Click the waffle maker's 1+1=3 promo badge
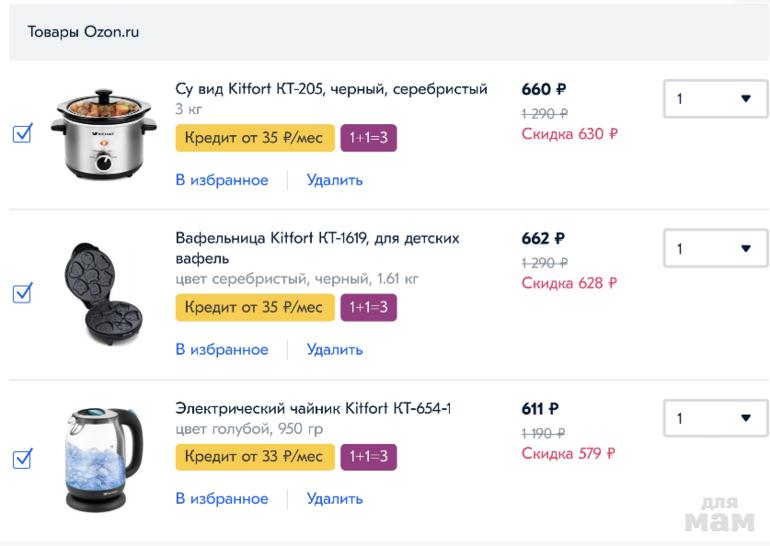The image size is (770, 546). coord(369,308)
